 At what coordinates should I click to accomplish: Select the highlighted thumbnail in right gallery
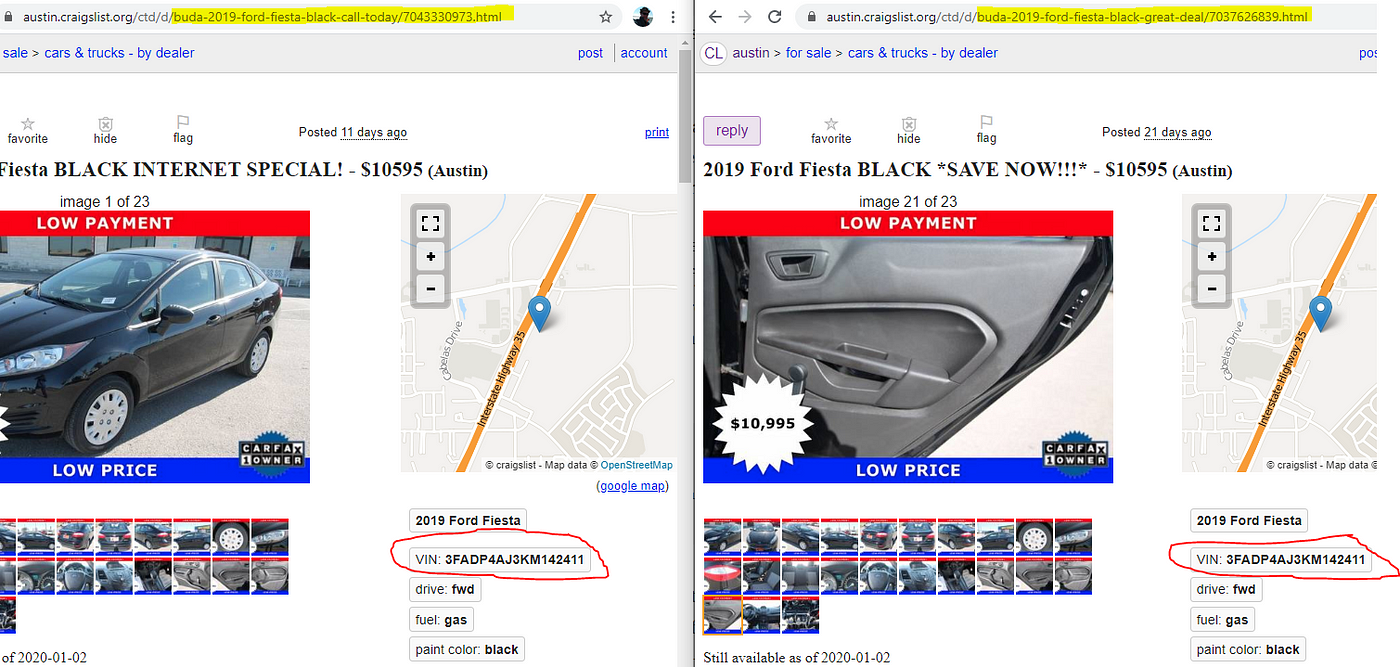point(723,615)
